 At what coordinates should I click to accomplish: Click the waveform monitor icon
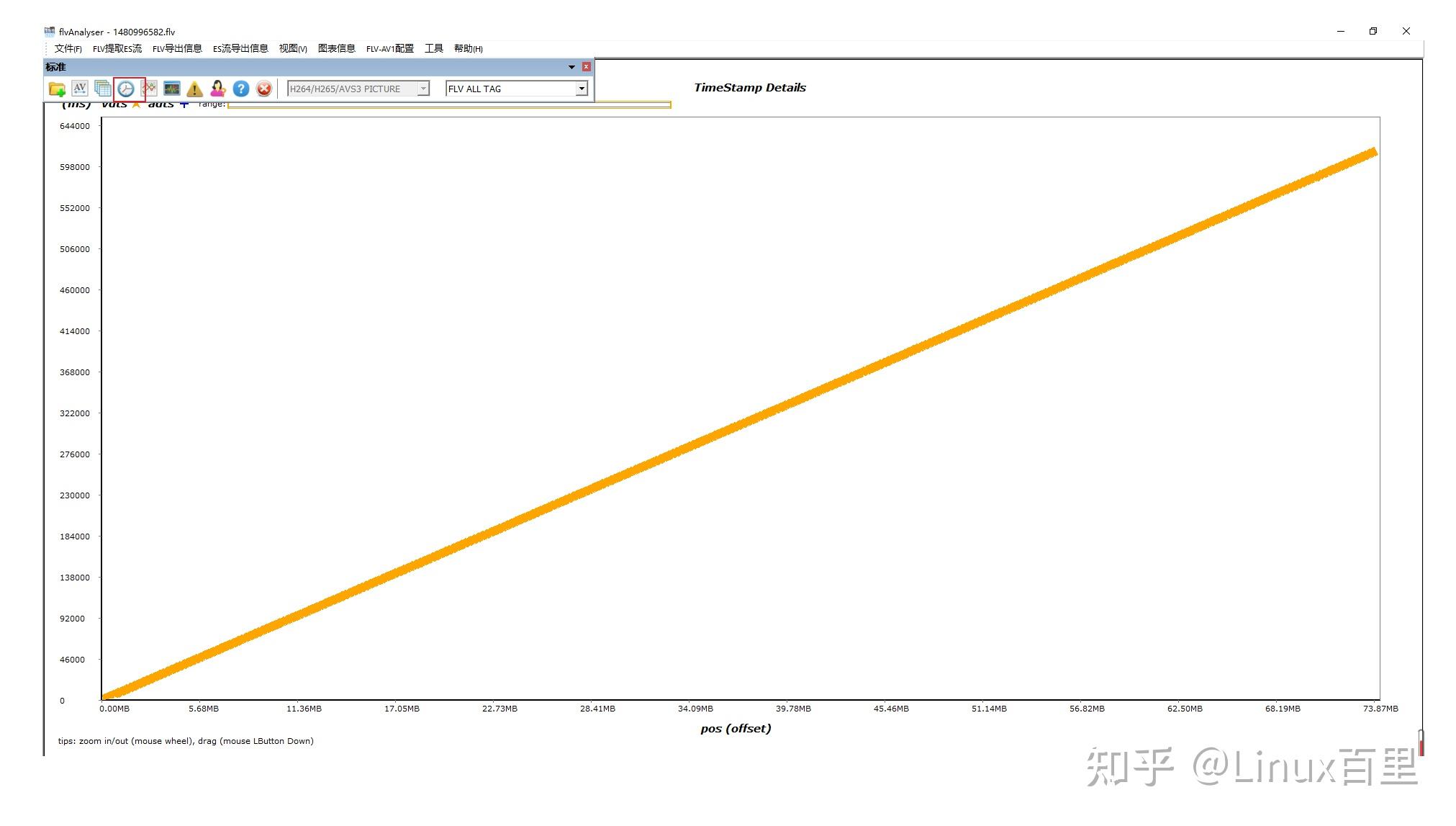pyautogui.click(x=172, y=89)
